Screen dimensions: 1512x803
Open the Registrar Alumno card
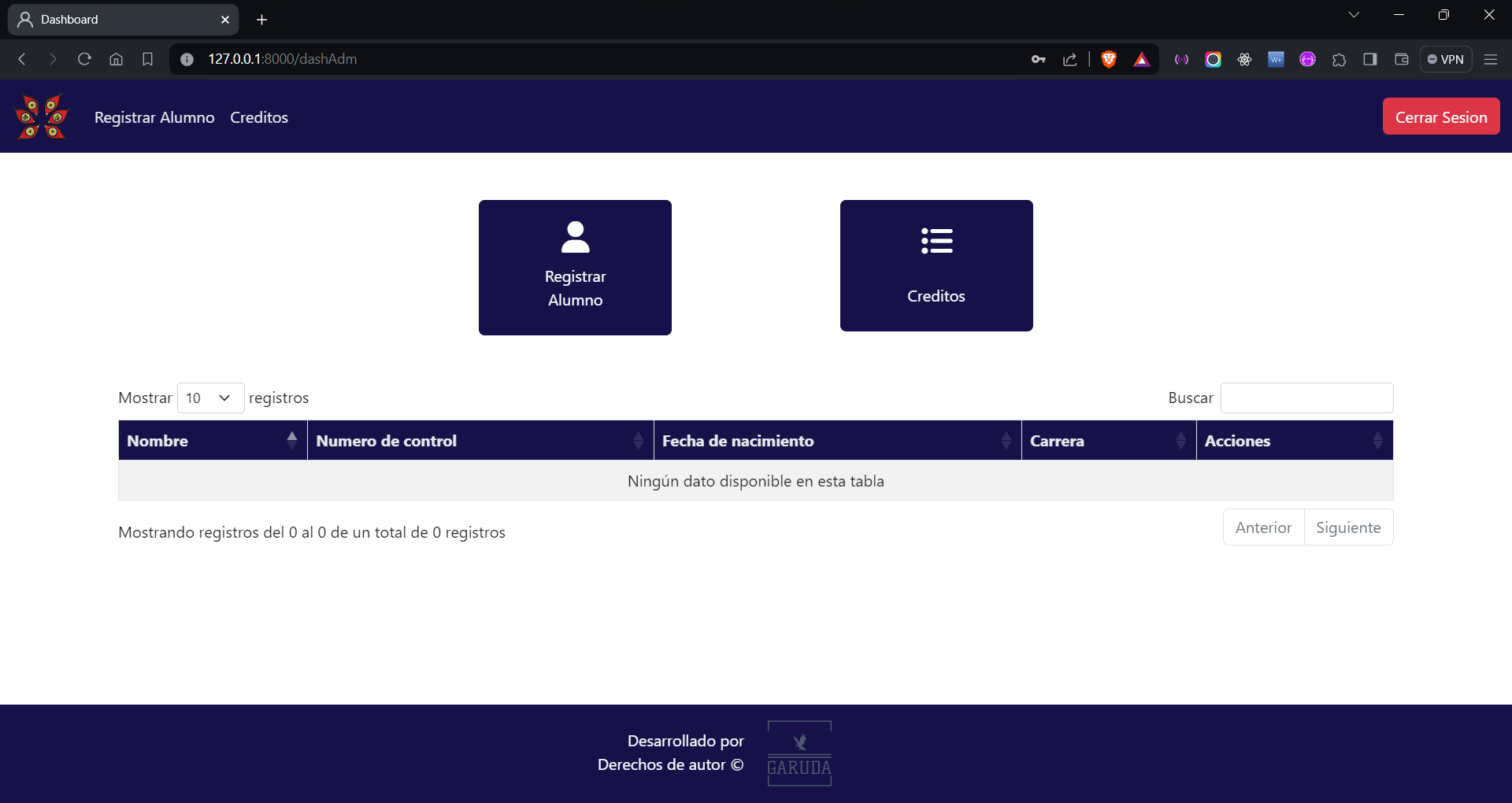click(575, 268)
